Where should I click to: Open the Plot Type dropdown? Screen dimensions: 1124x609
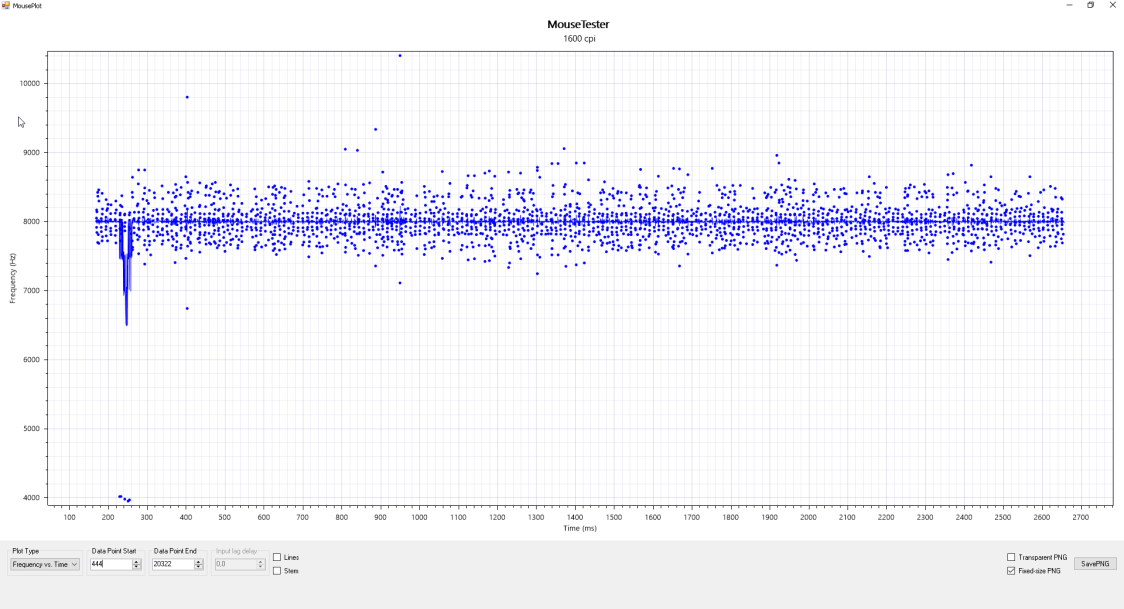tap(45, 565)
